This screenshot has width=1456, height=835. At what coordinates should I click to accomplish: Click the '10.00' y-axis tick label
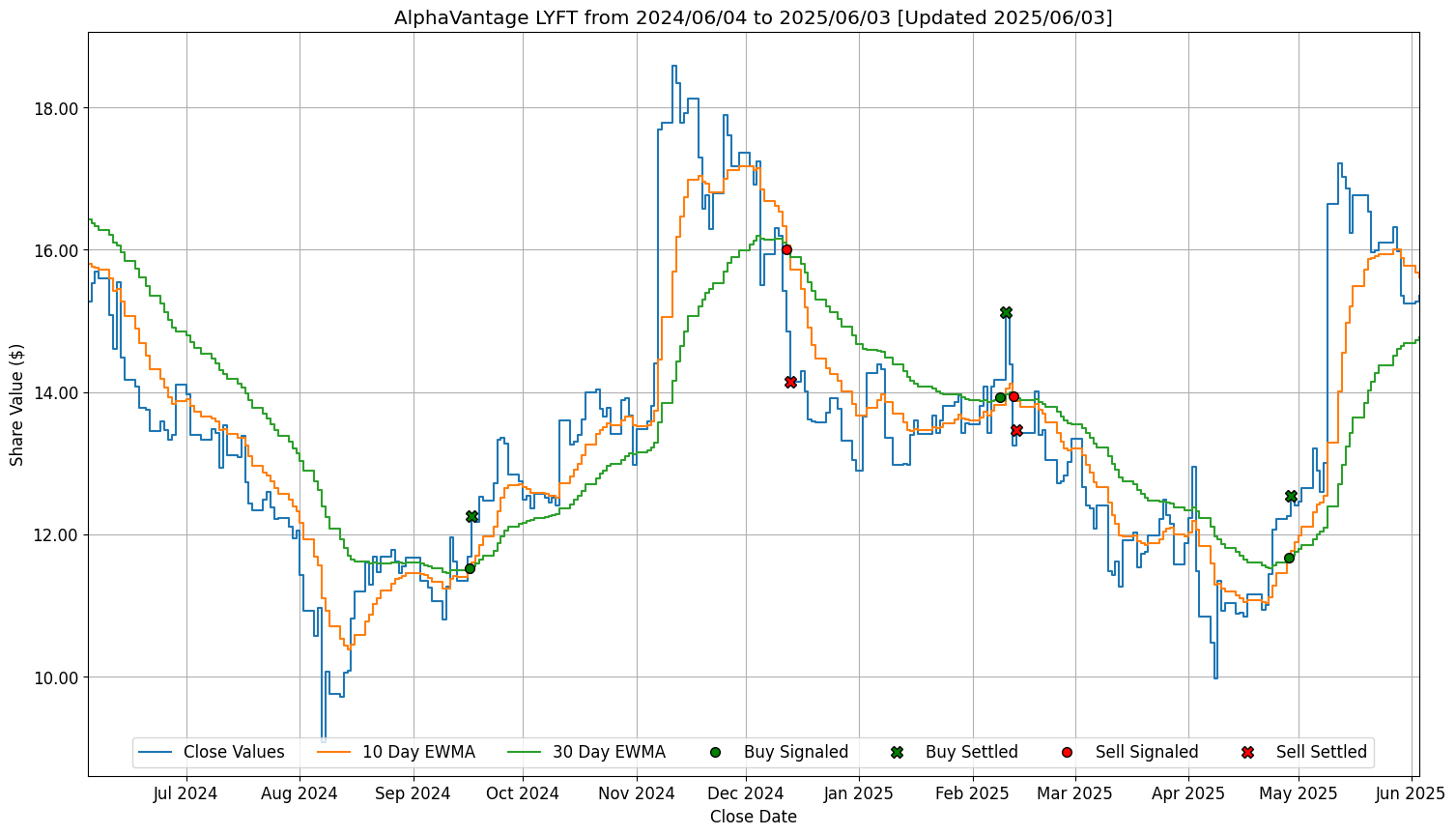tap(57, 677)
